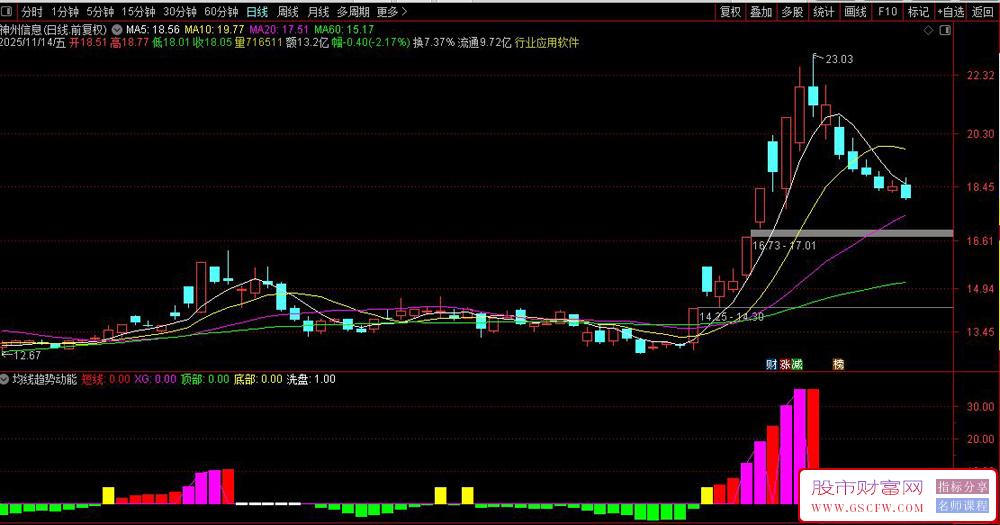Add stock via +自选 button
The height and width of the screenshot is (525, 1000).
[x=950, y=11]
